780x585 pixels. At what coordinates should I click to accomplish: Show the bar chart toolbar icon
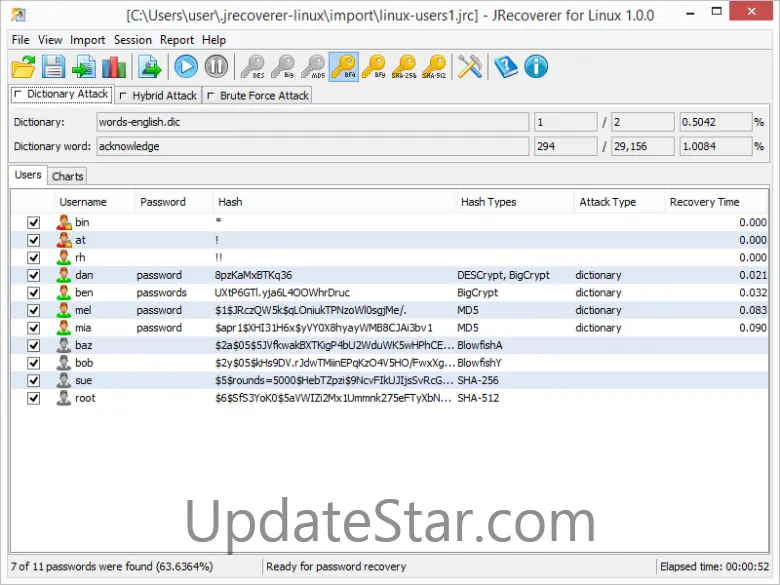(114, 67)
